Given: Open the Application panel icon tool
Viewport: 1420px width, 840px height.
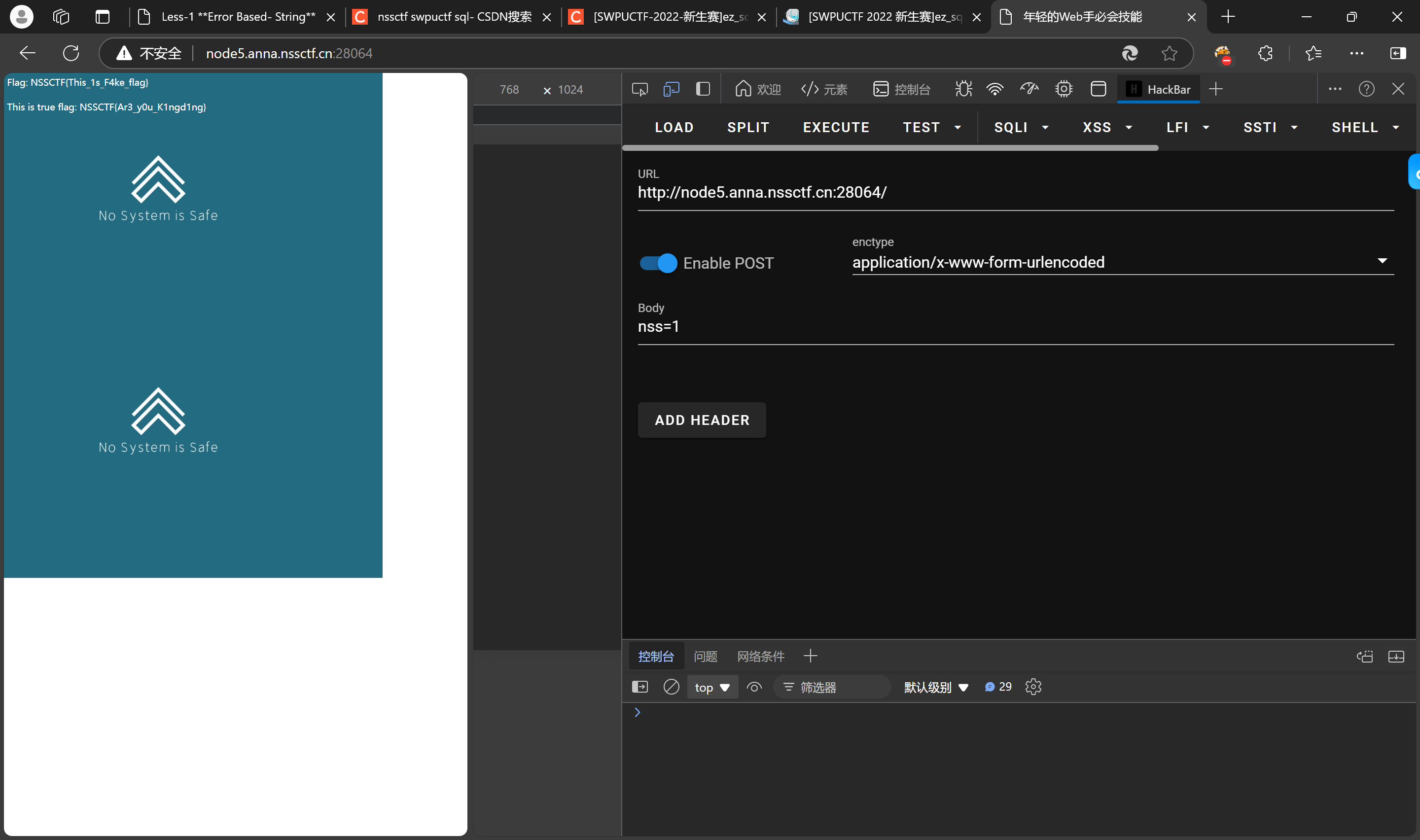Looking at the screenshot, I should point(1098,89).
